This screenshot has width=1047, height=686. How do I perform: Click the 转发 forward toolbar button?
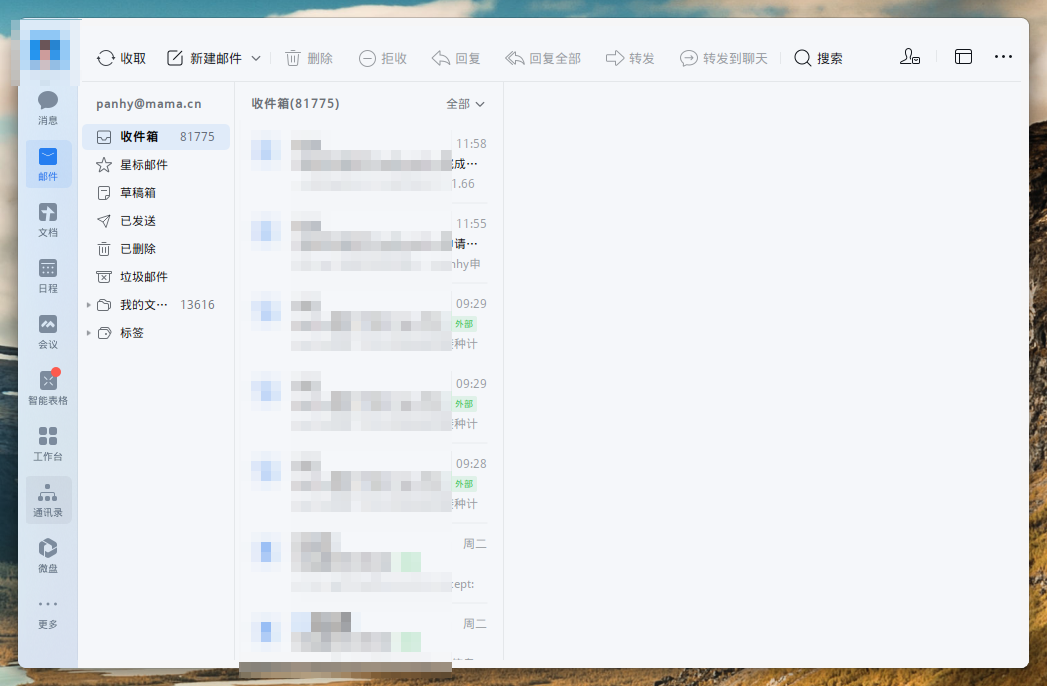pyautogui.click(x=630, y=59)
